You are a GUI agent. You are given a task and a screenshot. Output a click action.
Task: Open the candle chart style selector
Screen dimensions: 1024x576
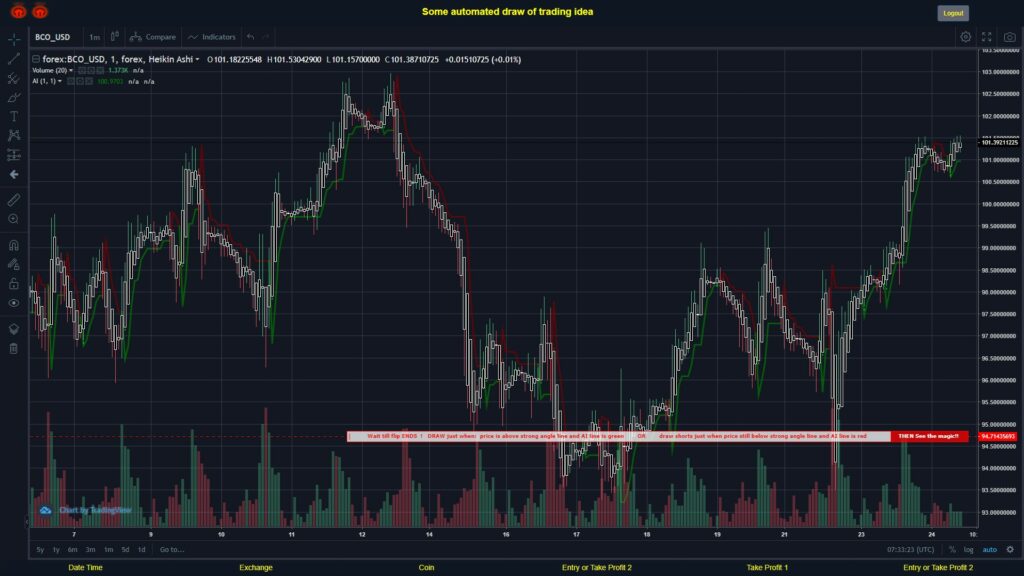[x=114, y=37]
